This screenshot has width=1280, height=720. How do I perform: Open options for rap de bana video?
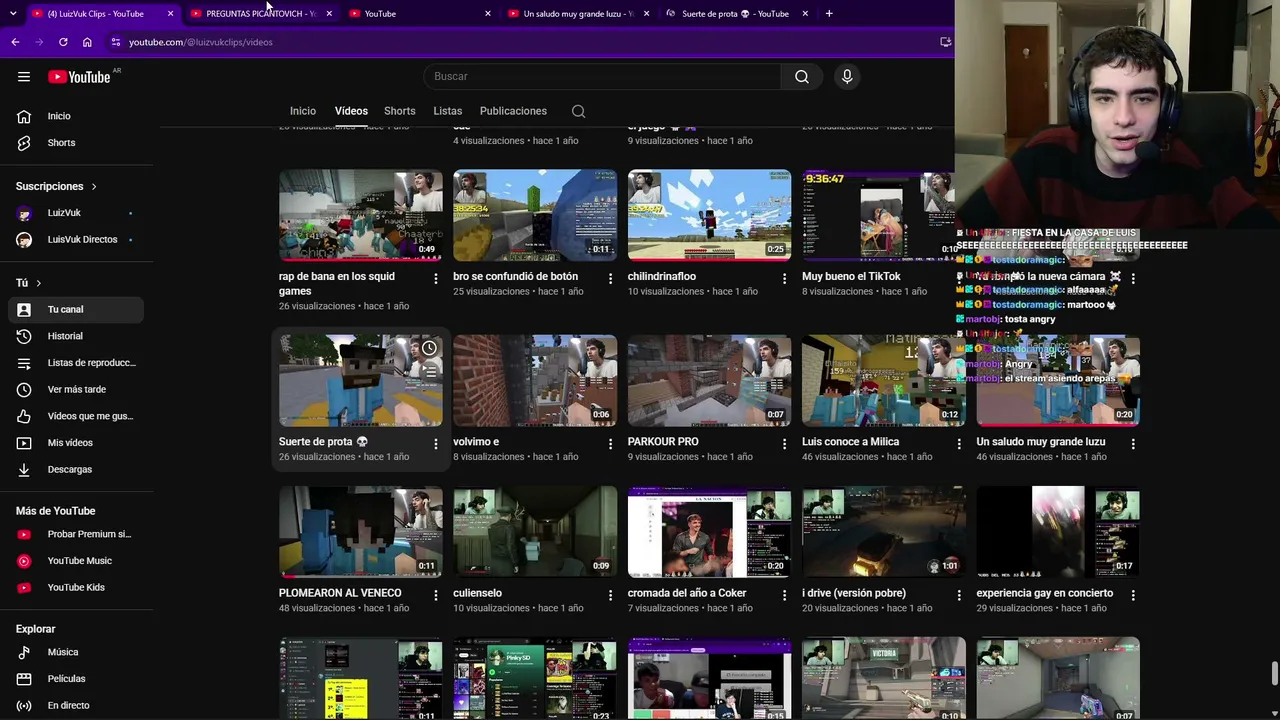435,278
